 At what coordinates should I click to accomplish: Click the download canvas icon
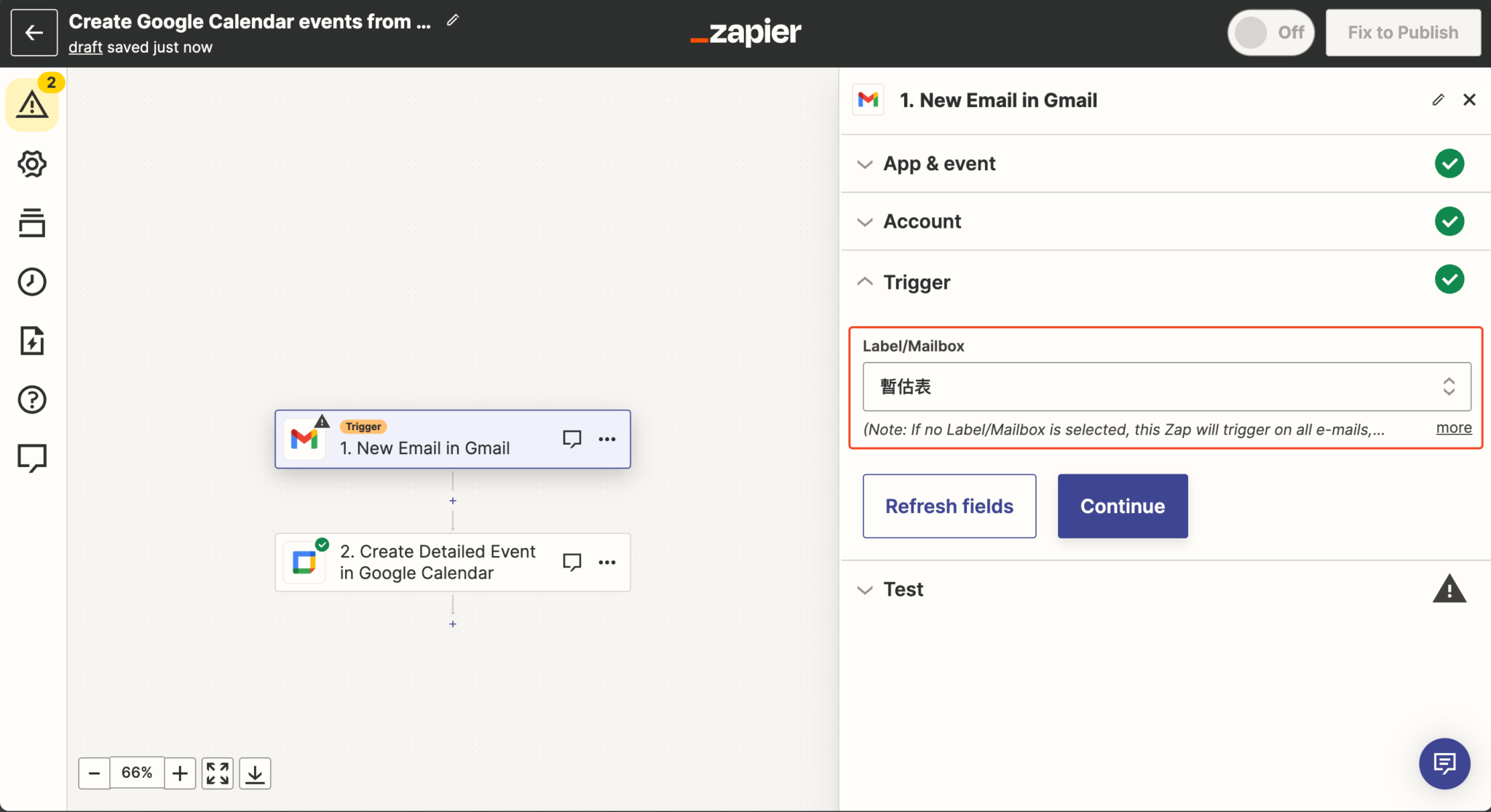point(256,773)
